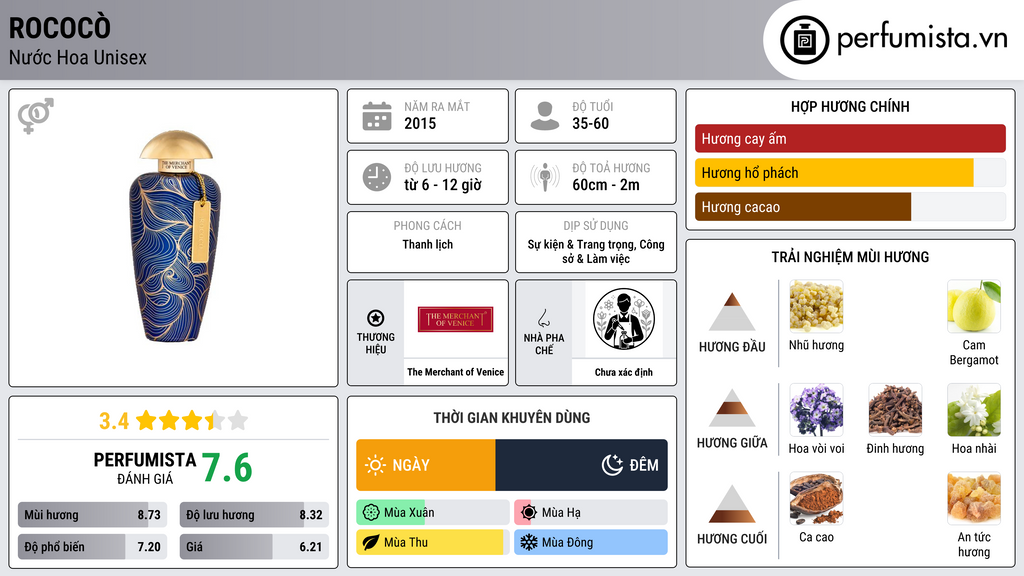1024x576 pixels.
Task: Select the Hoa nhài jasmine image
Action: pos(974,409)
